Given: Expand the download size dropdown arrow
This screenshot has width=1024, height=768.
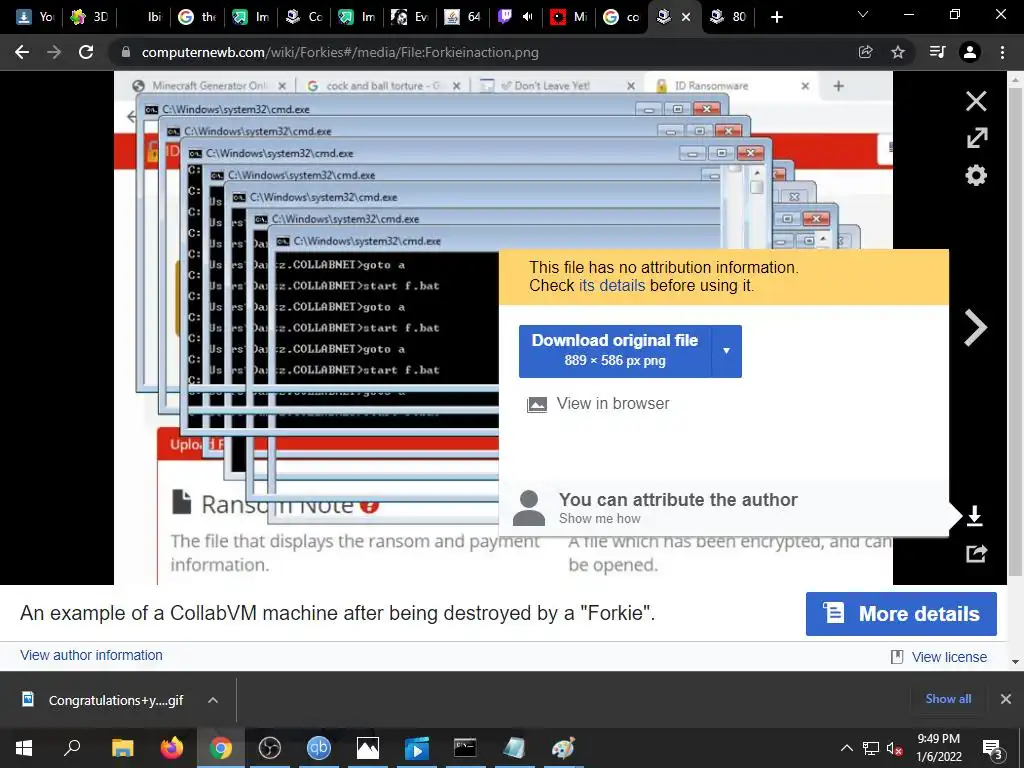Looking at the screenshot, I should click(726, 351).
